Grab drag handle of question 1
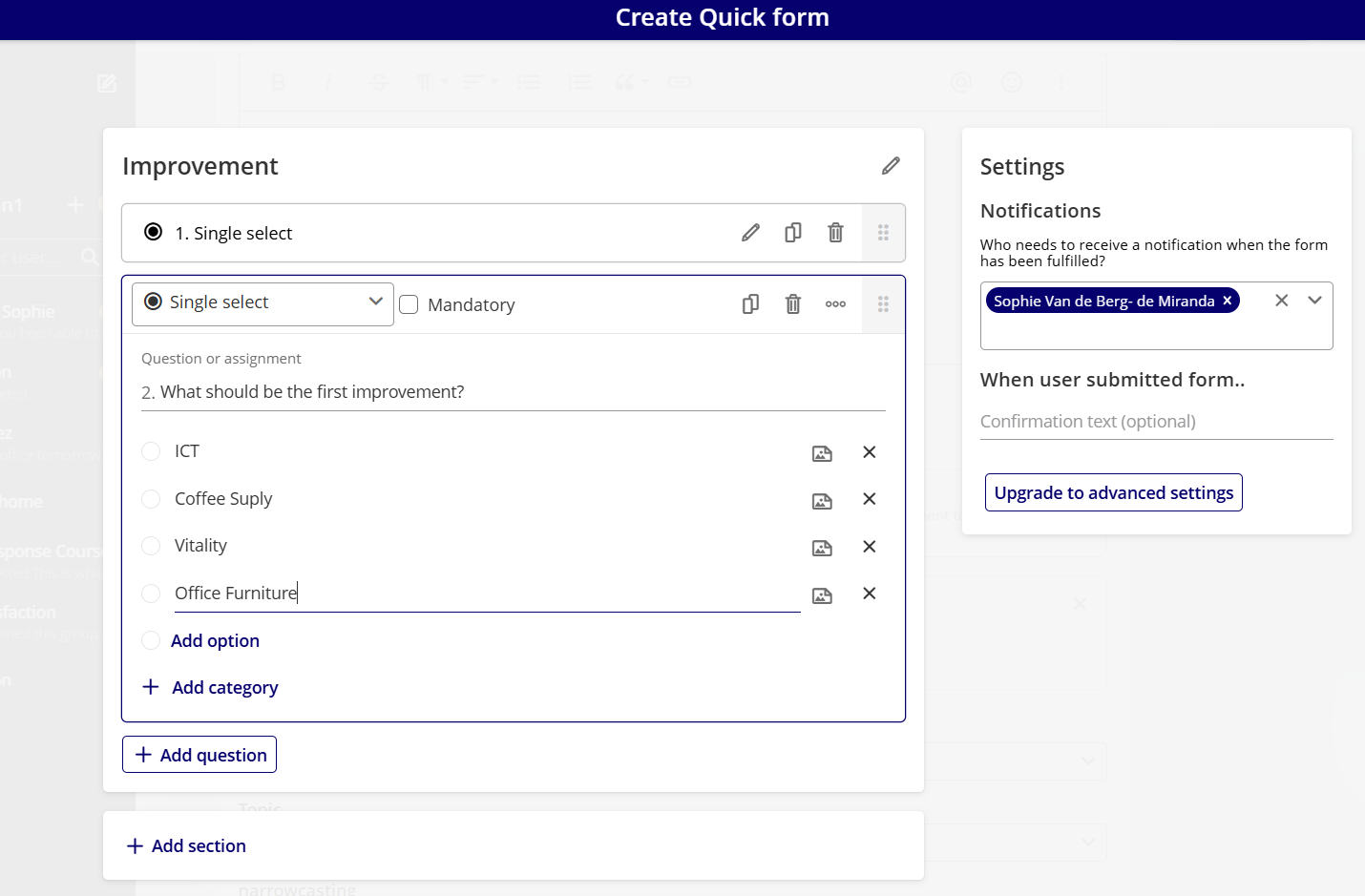Screen dimensions: 1365x896 [x=884, y=233]
